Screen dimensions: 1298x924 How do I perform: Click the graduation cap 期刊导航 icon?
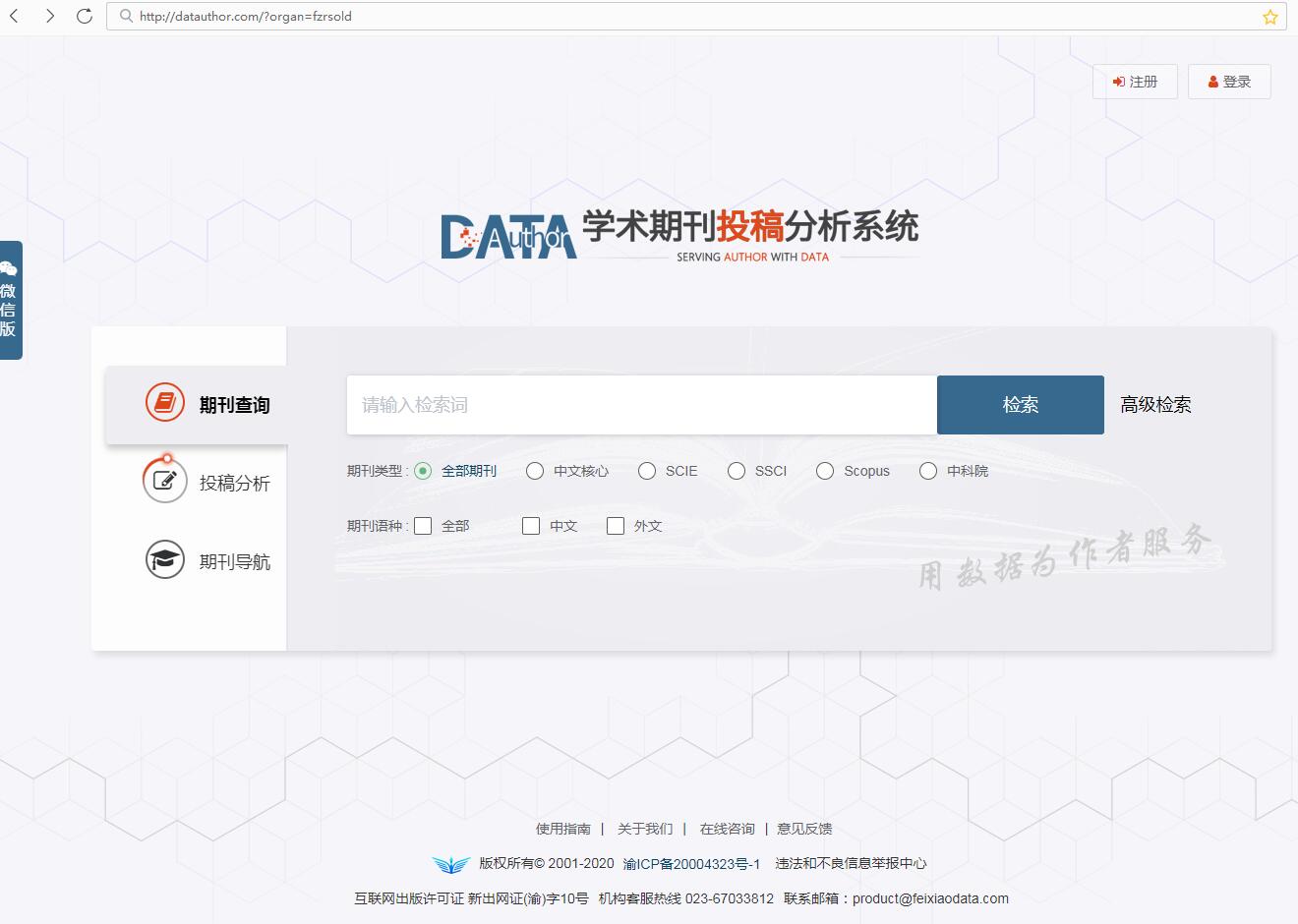[165, 560]
